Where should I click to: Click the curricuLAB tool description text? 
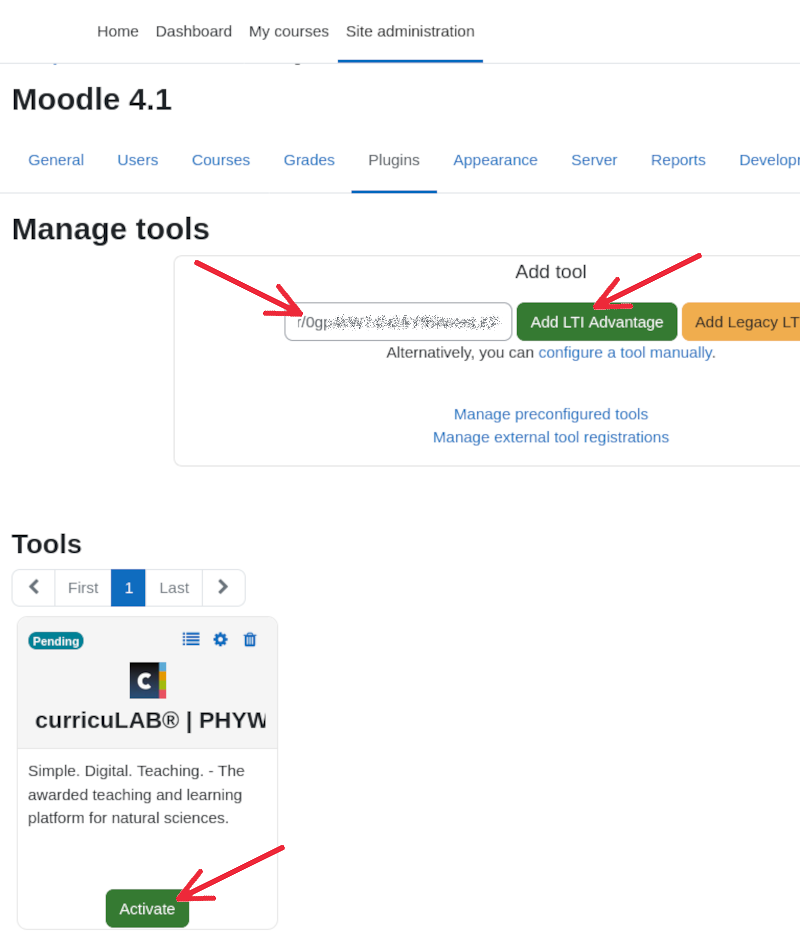(x=136, y=794)
